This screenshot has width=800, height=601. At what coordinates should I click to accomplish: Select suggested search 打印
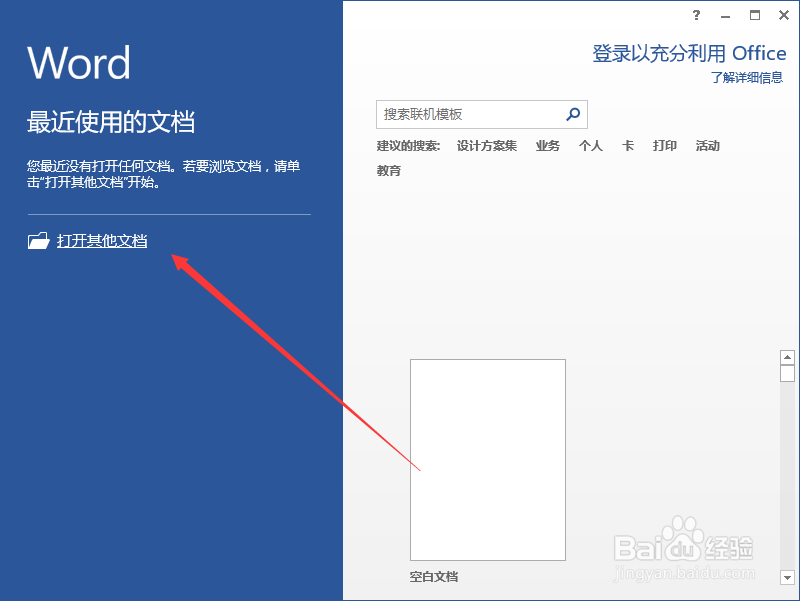coord(664,146)
